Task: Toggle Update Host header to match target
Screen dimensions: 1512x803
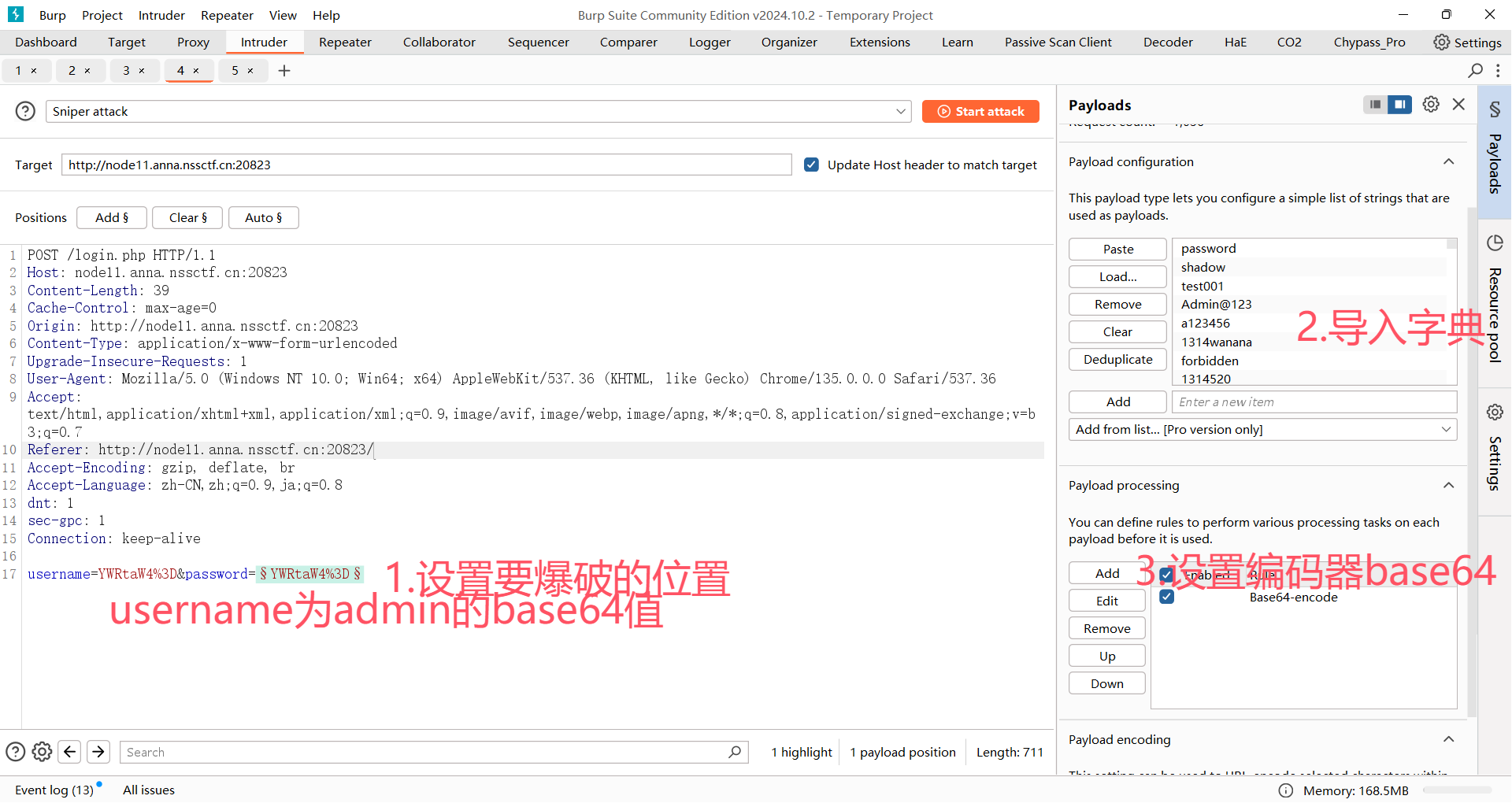Action: click(x=811, y=165)
